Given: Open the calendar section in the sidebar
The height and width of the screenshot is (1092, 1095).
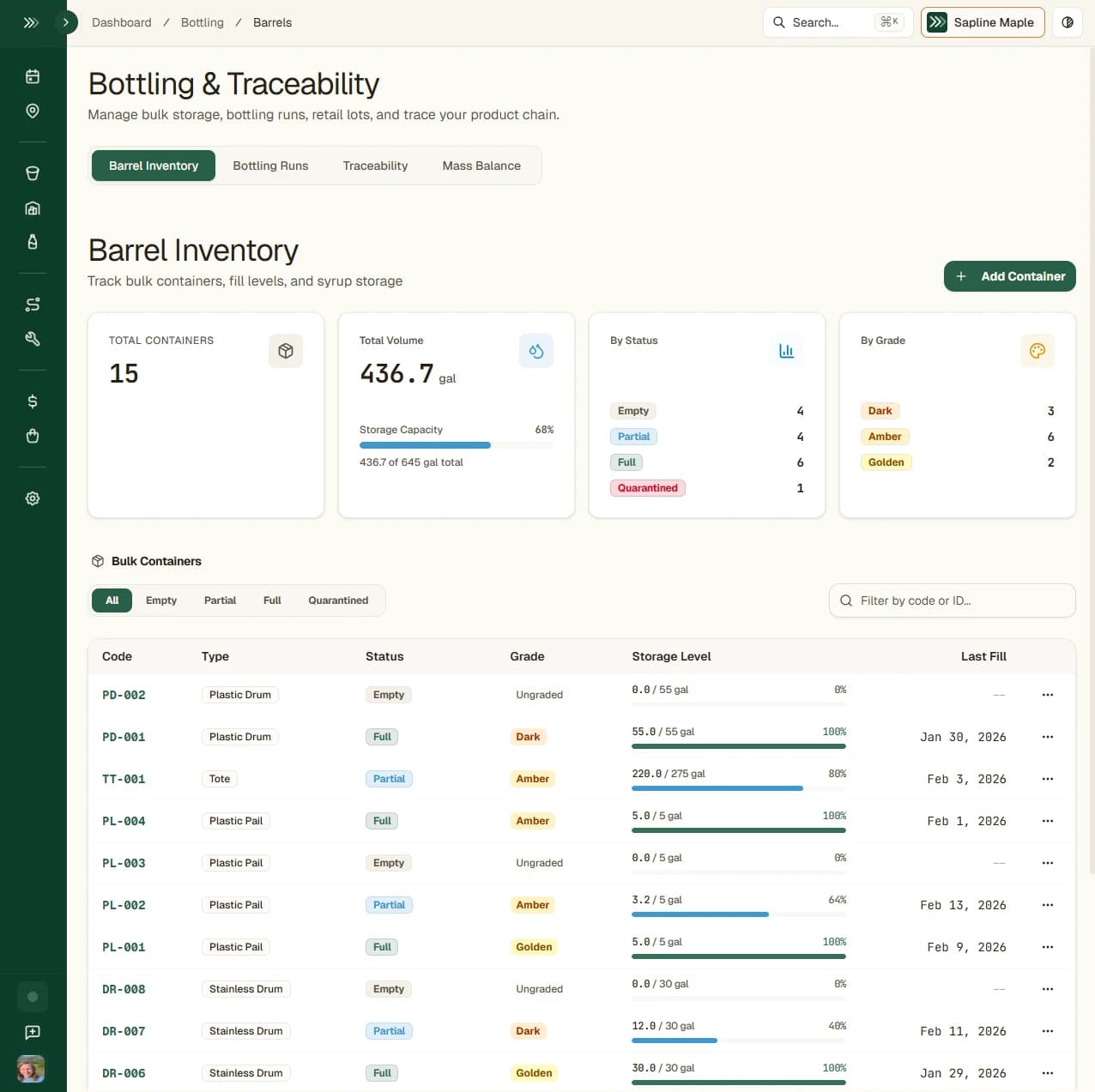Looking at the screenshot, I should coord(32,75).
